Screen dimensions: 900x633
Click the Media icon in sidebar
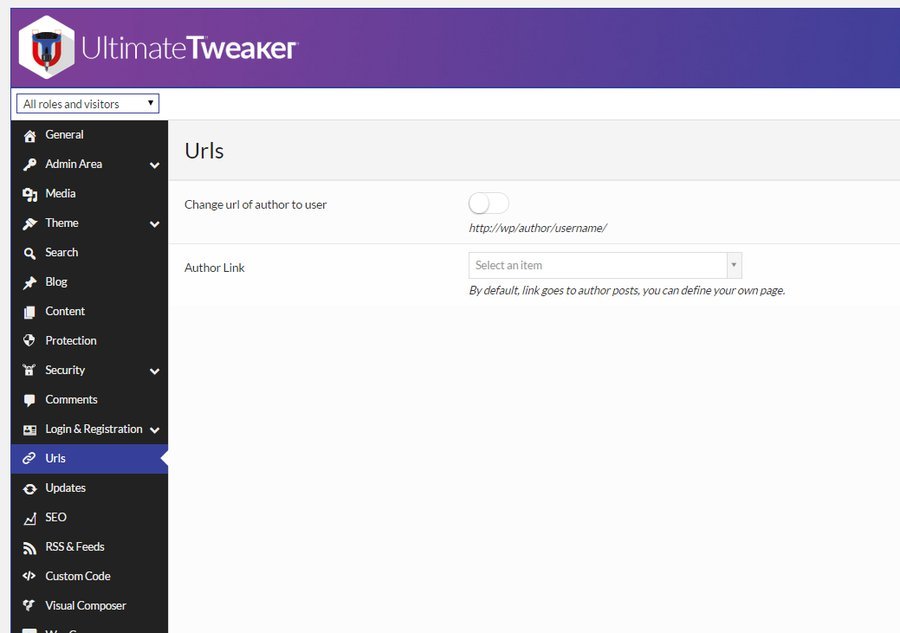30,194
